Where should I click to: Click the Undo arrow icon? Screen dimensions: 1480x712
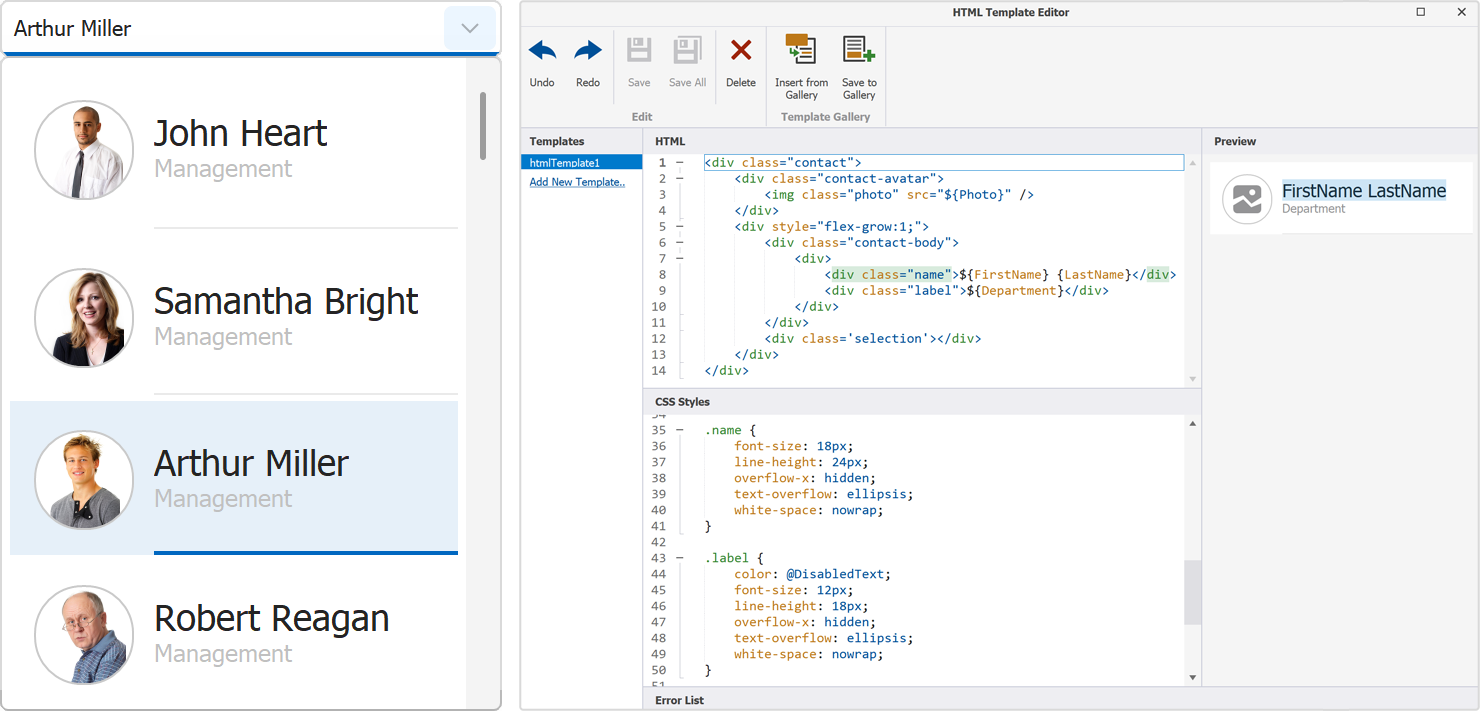pyautogui.click(x=542, y=52)
